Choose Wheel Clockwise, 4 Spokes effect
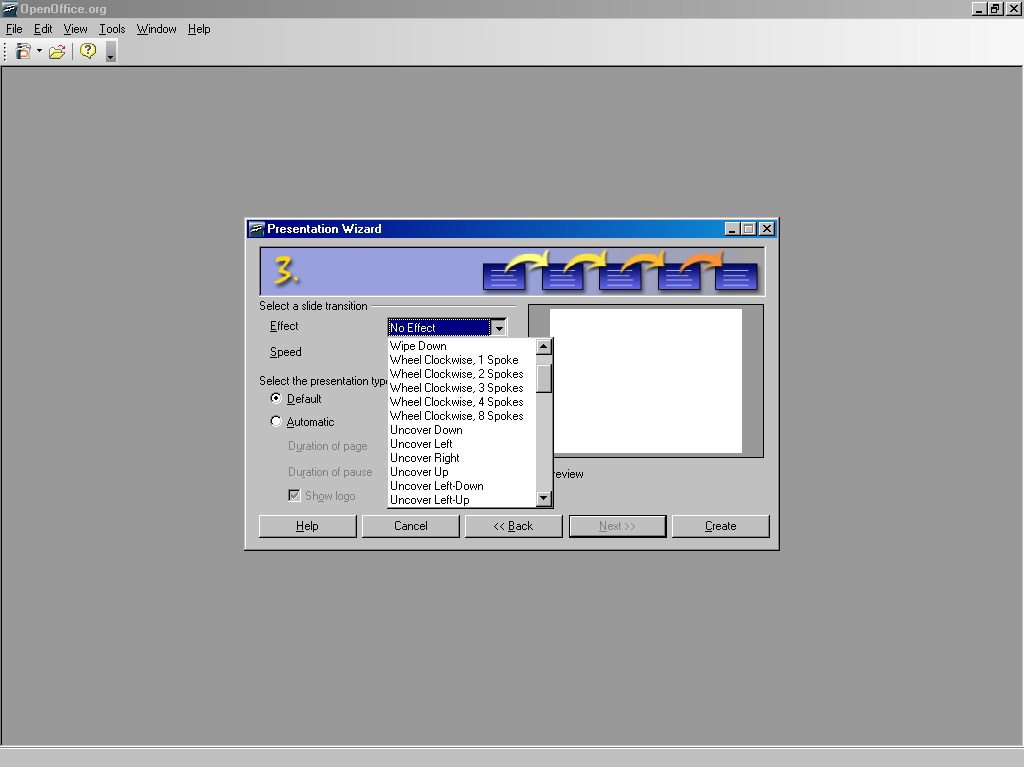Image resolution: width=1024 pixels, height=768 pixels. (x=456, y=402)
